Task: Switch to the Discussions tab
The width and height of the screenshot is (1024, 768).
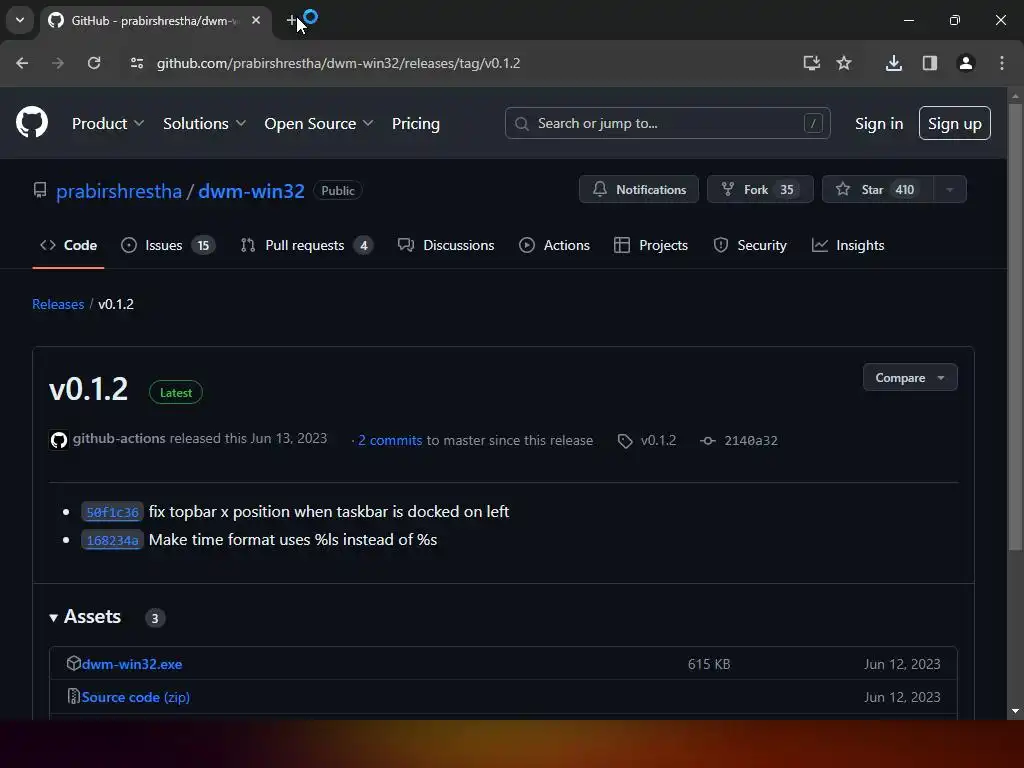Action: click(x=446, y=245)
